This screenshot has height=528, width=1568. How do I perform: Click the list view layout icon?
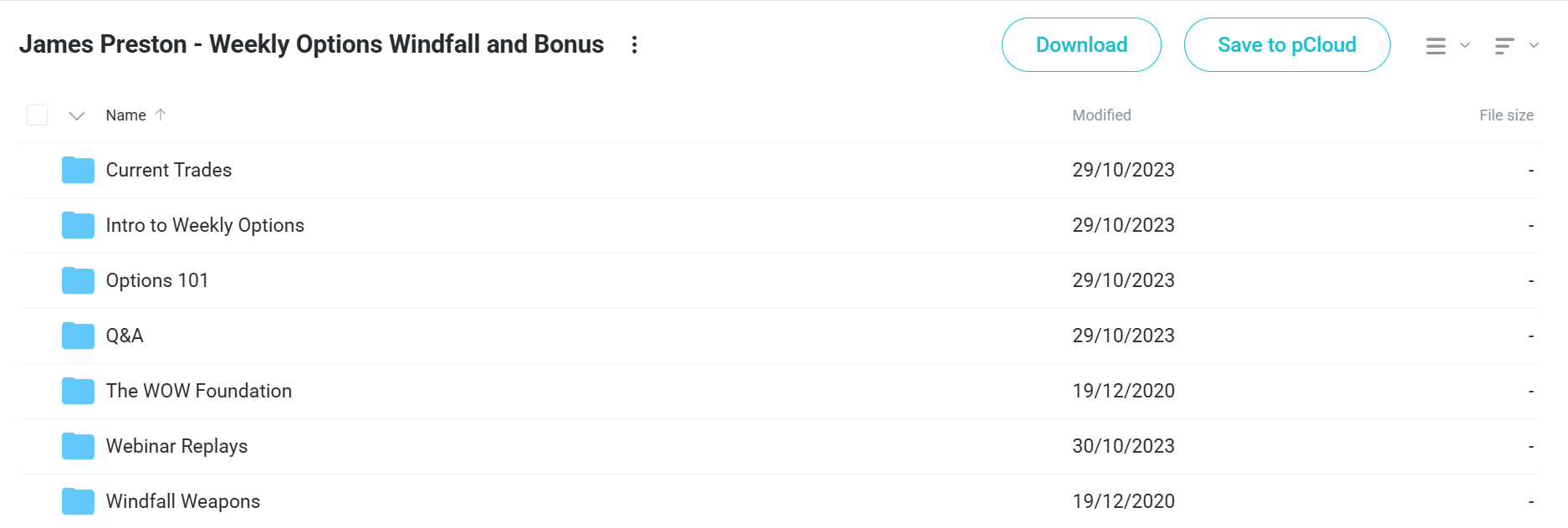tap(1436, 46)
